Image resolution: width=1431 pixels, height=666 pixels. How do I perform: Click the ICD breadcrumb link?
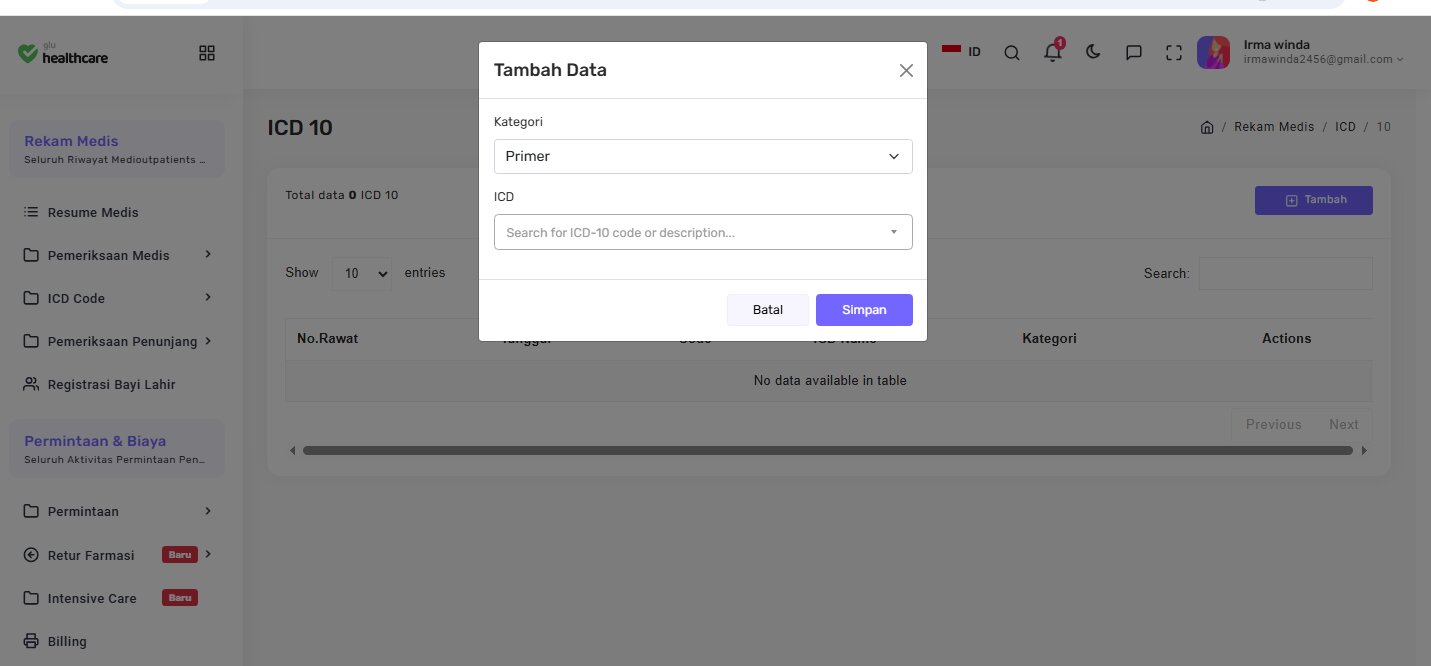point(1345,127)
